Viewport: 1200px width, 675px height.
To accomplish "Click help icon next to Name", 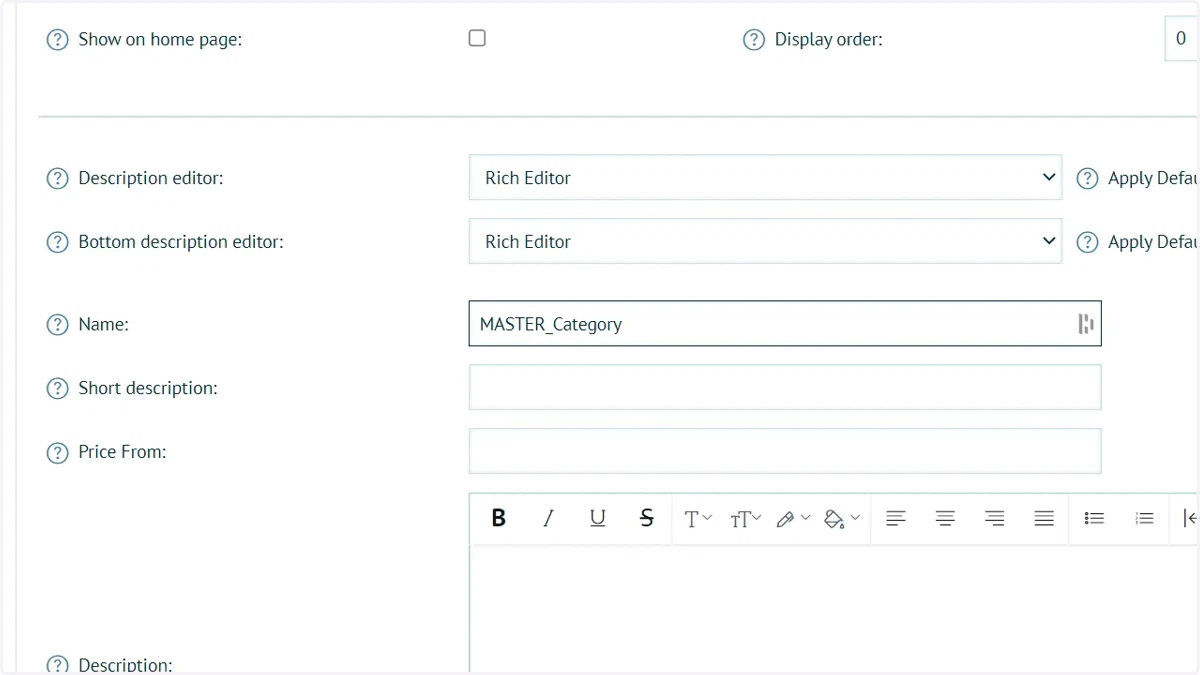I will pyautogui.click(x=57, y=324).
